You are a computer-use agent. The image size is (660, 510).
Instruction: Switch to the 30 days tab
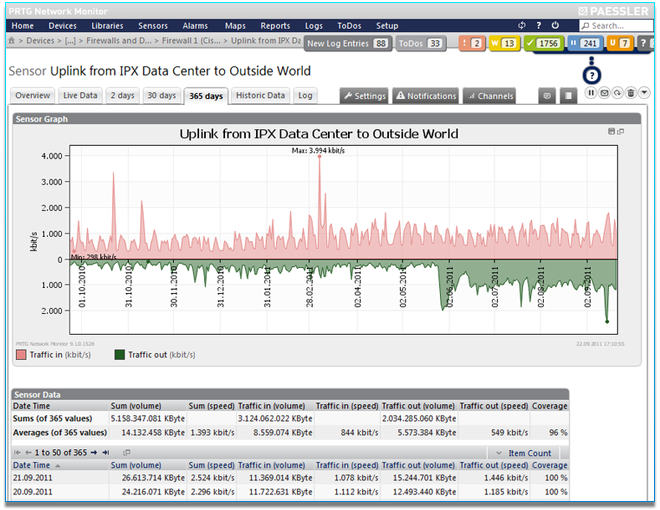[x=160, y=96]
